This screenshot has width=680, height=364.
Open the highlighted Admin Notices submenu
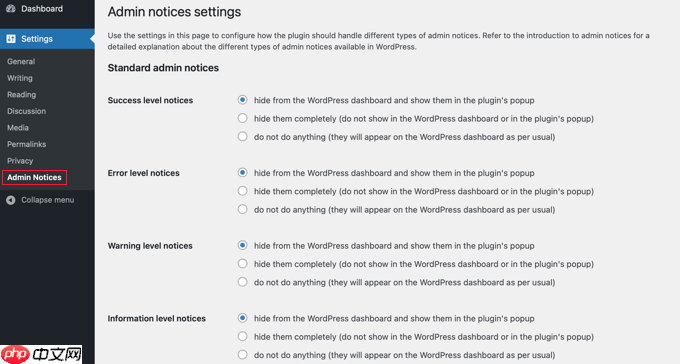coord(34,177)
